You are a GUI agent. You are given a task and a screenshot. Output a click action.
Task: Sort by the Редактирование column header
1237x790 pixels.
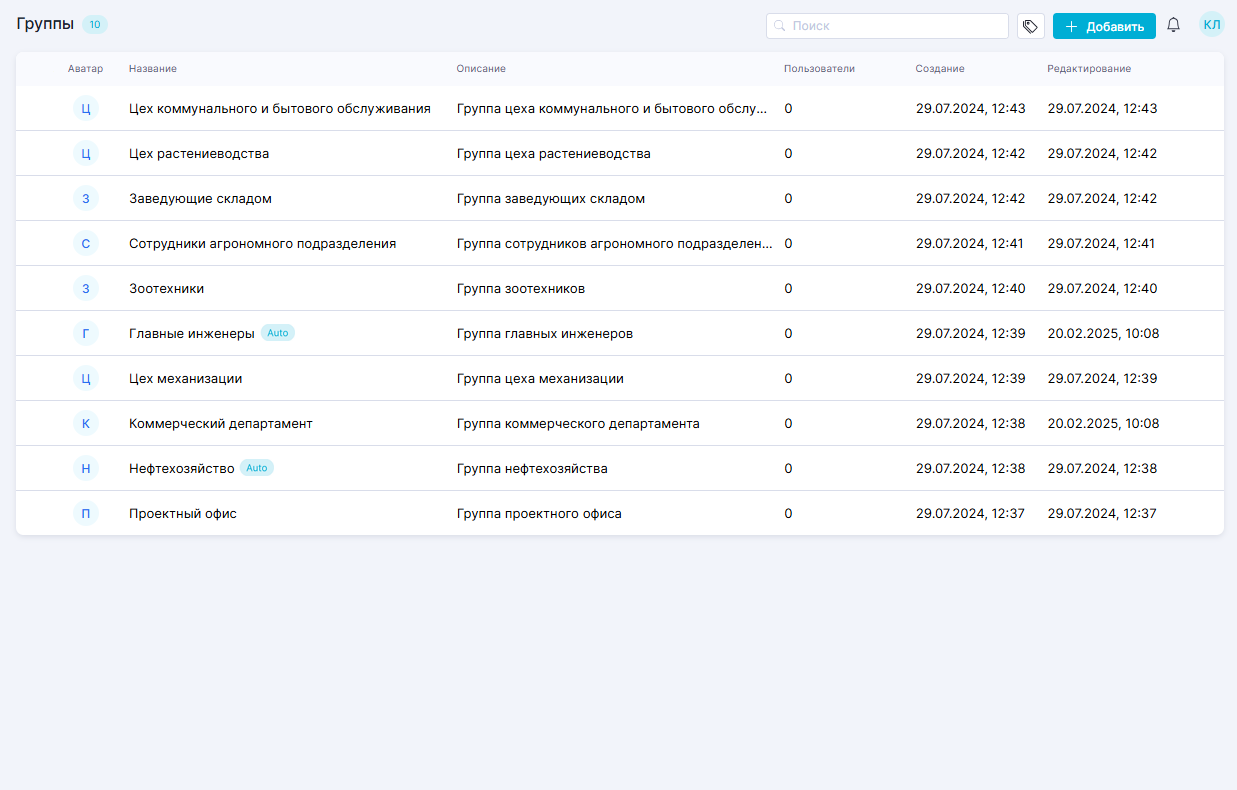tap(1088, 69)
